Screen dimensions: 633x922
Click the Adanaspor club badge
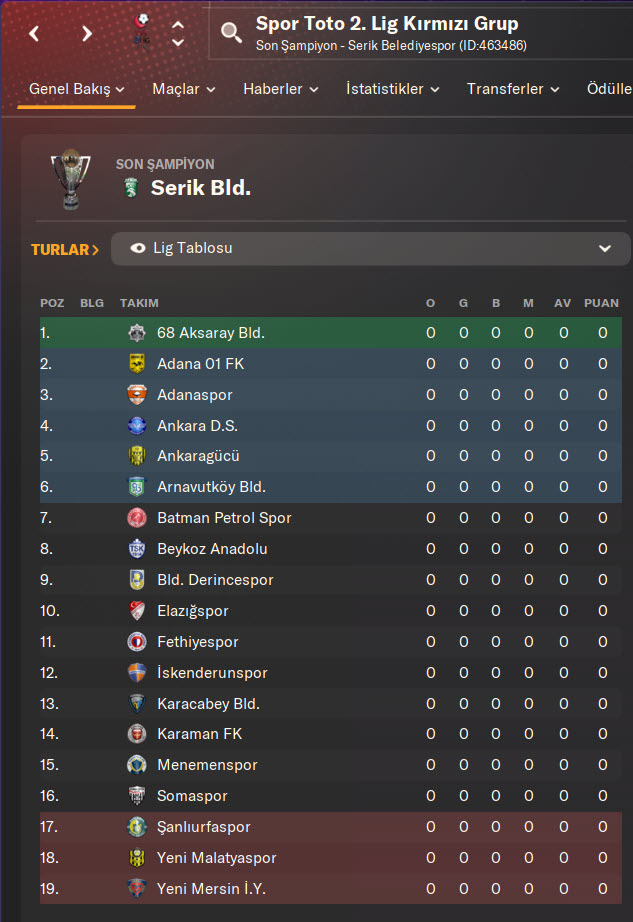[x=137, y=395]
